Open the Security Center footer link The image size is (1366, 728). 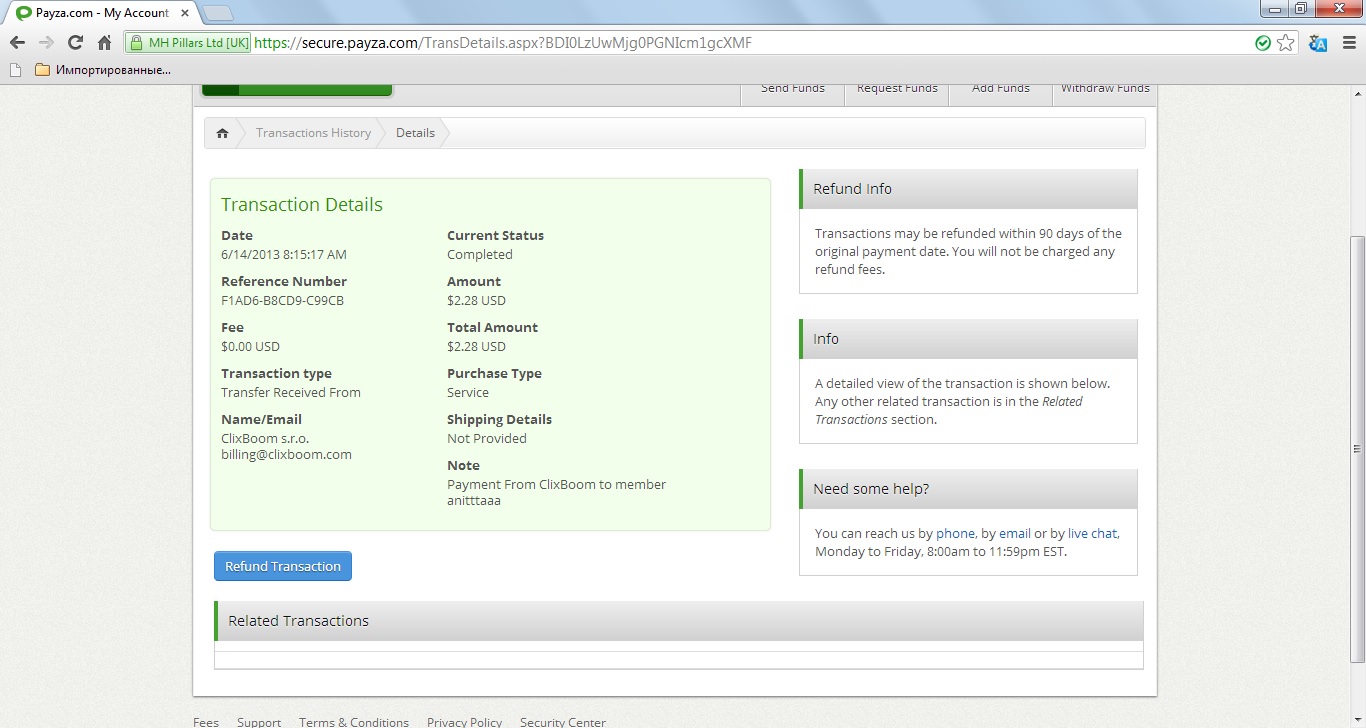click(x=563, y=721)
